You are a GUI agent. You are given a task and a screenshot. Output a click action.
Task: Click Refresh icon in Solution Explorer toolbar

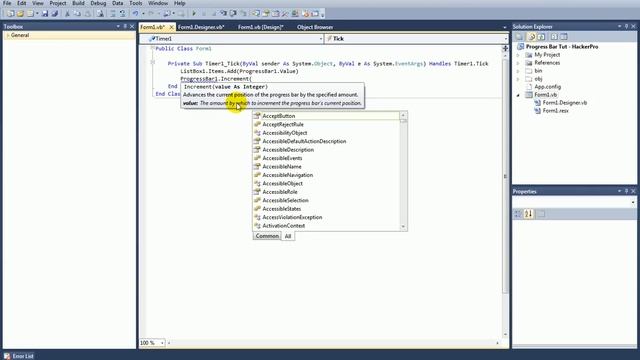coord(541,36)
